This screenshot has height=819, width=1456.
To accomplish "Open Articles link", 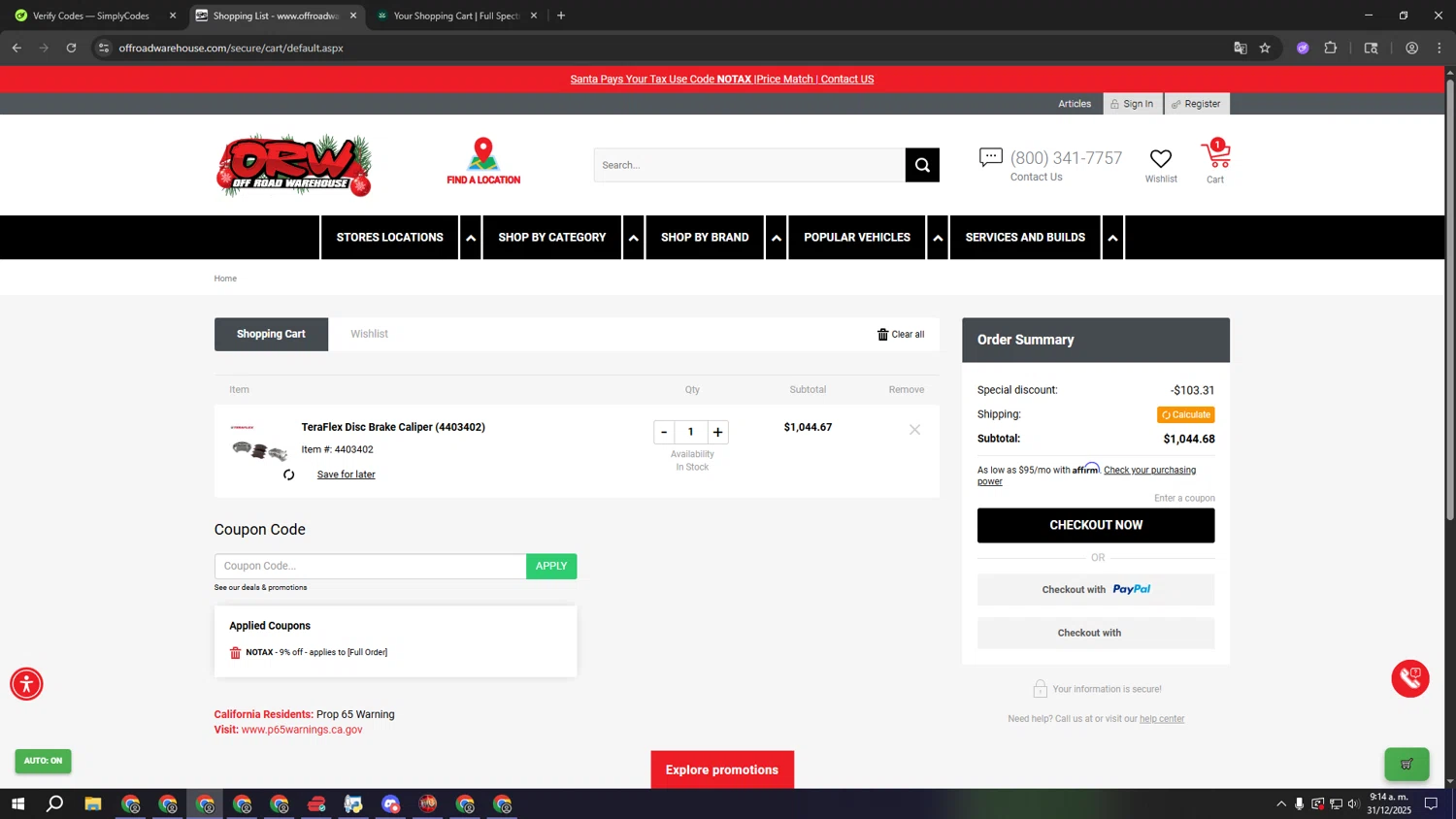I will pyautogui.click(x=1075, y=104).
